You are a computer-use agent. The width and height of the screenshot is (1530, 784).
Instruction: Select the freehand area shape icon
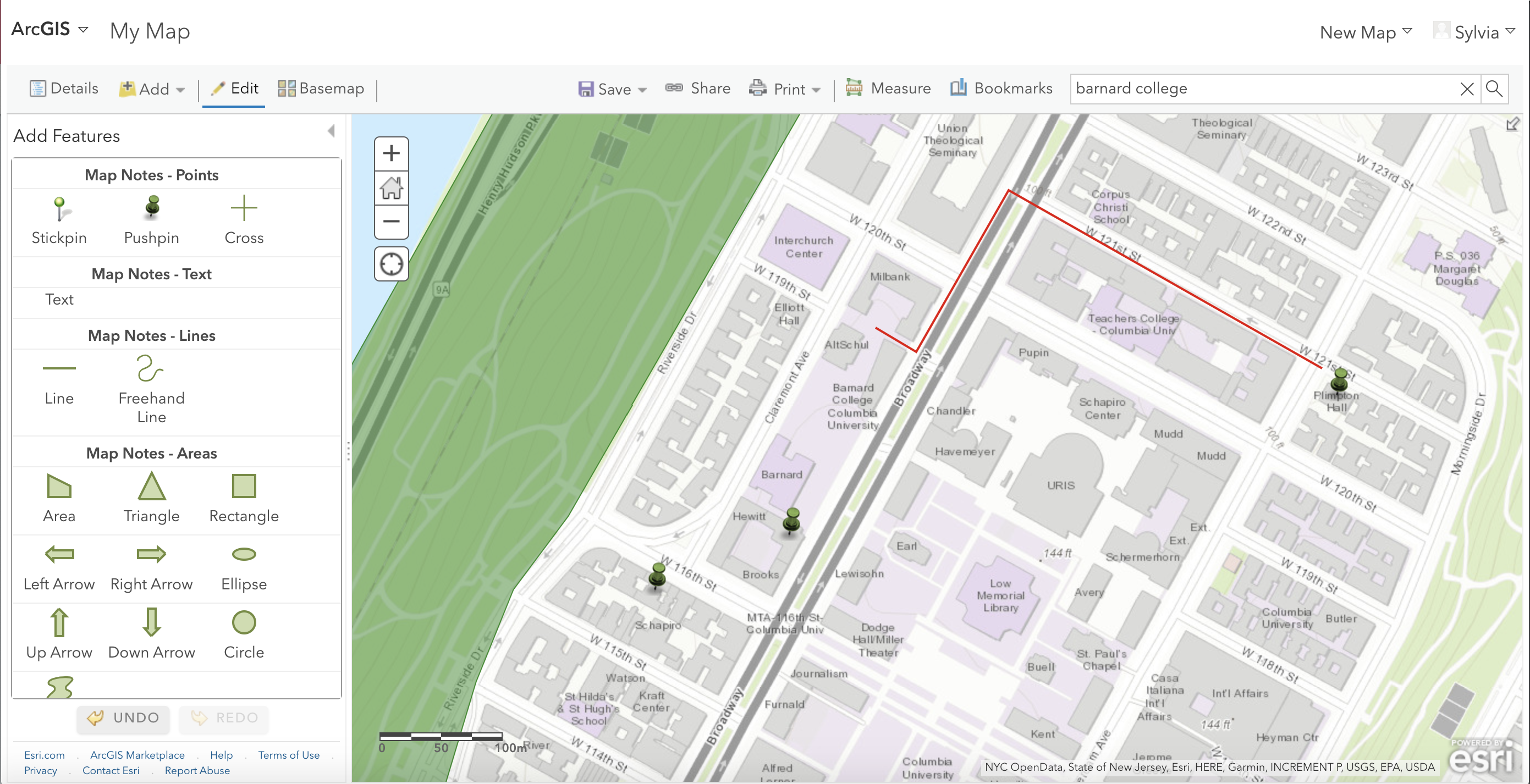coord(59,687)
